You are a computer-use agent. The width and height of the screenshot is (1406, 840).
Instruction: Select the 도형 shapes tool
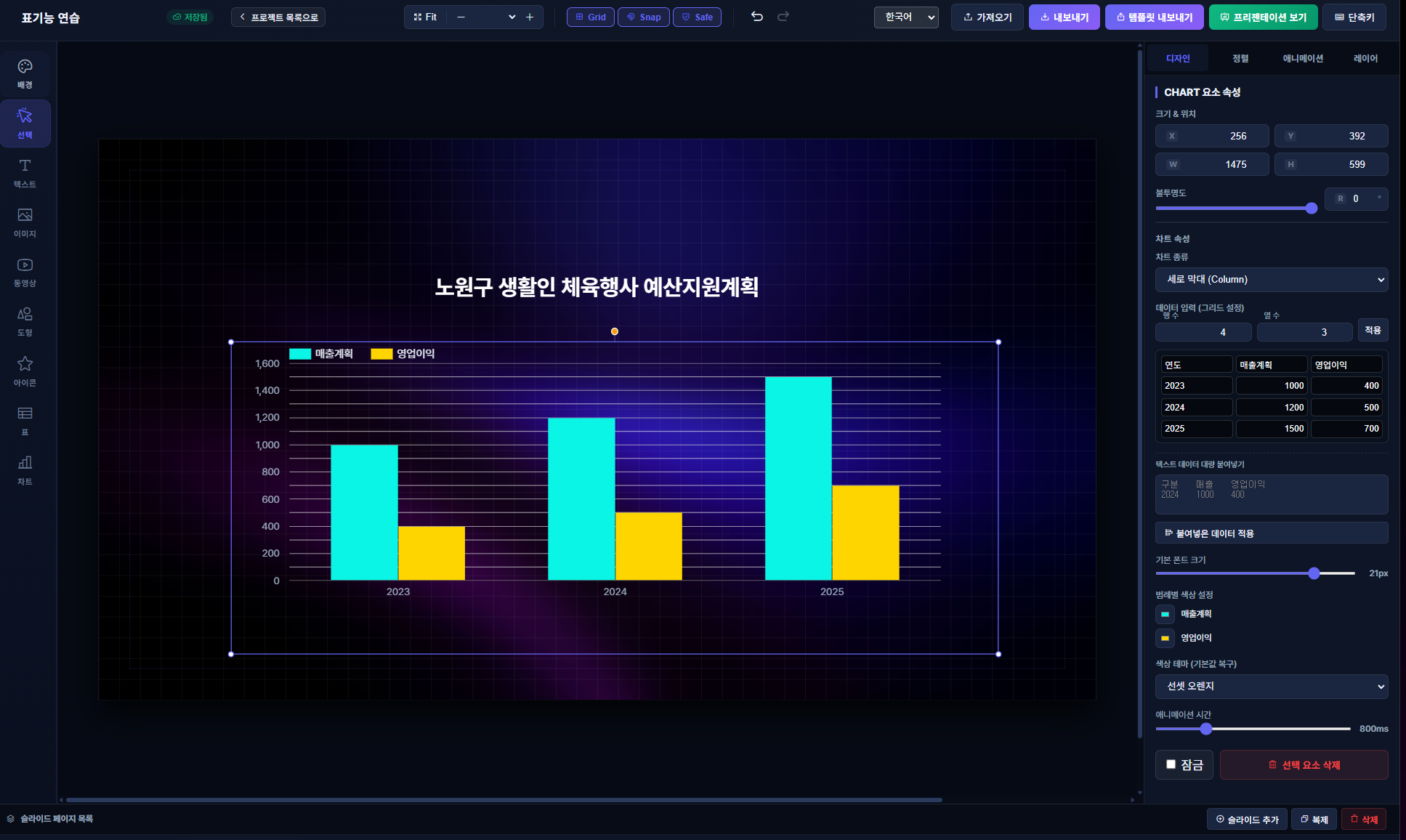coord(25,322)
